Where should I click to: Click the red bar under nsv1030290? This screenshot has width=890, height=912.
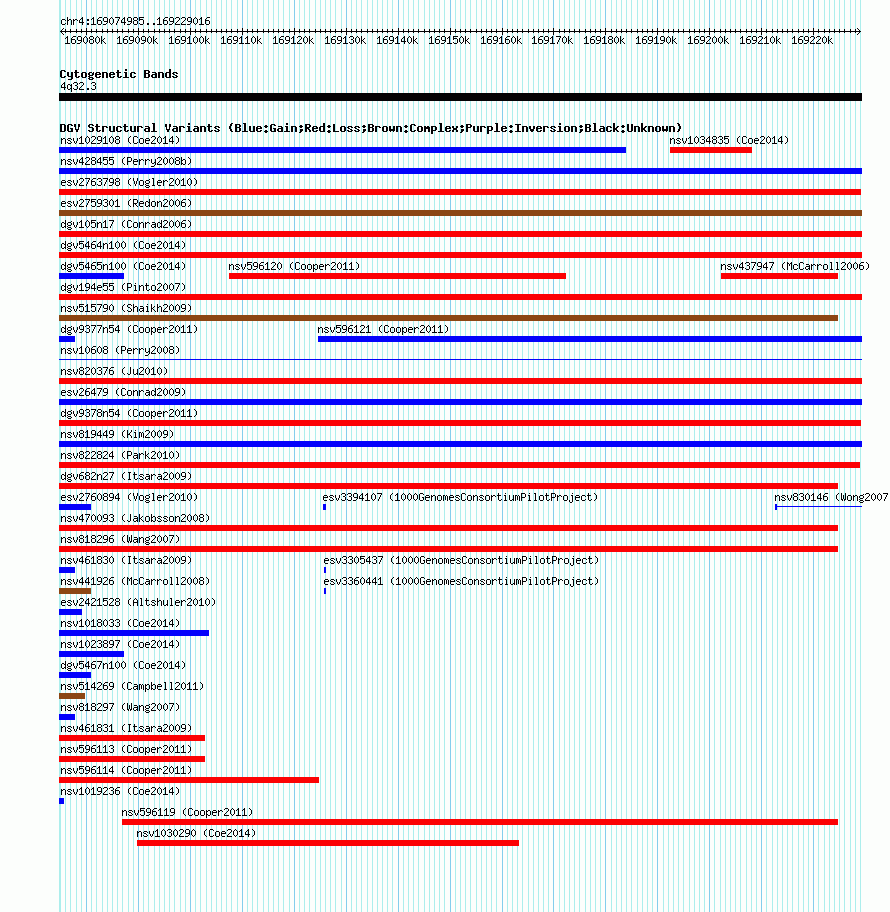(328, 843)
